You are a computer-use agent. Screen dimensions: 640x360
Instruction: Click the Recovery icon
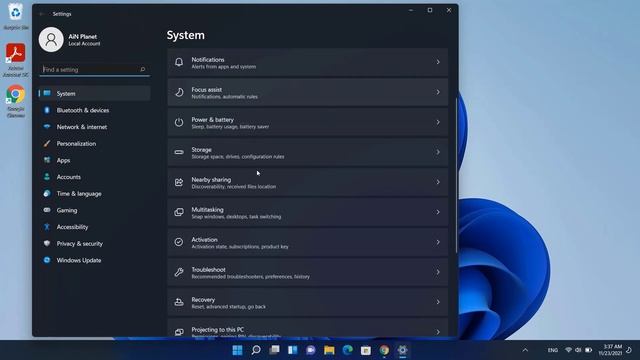pyautogui.click(x=179, y=302)
